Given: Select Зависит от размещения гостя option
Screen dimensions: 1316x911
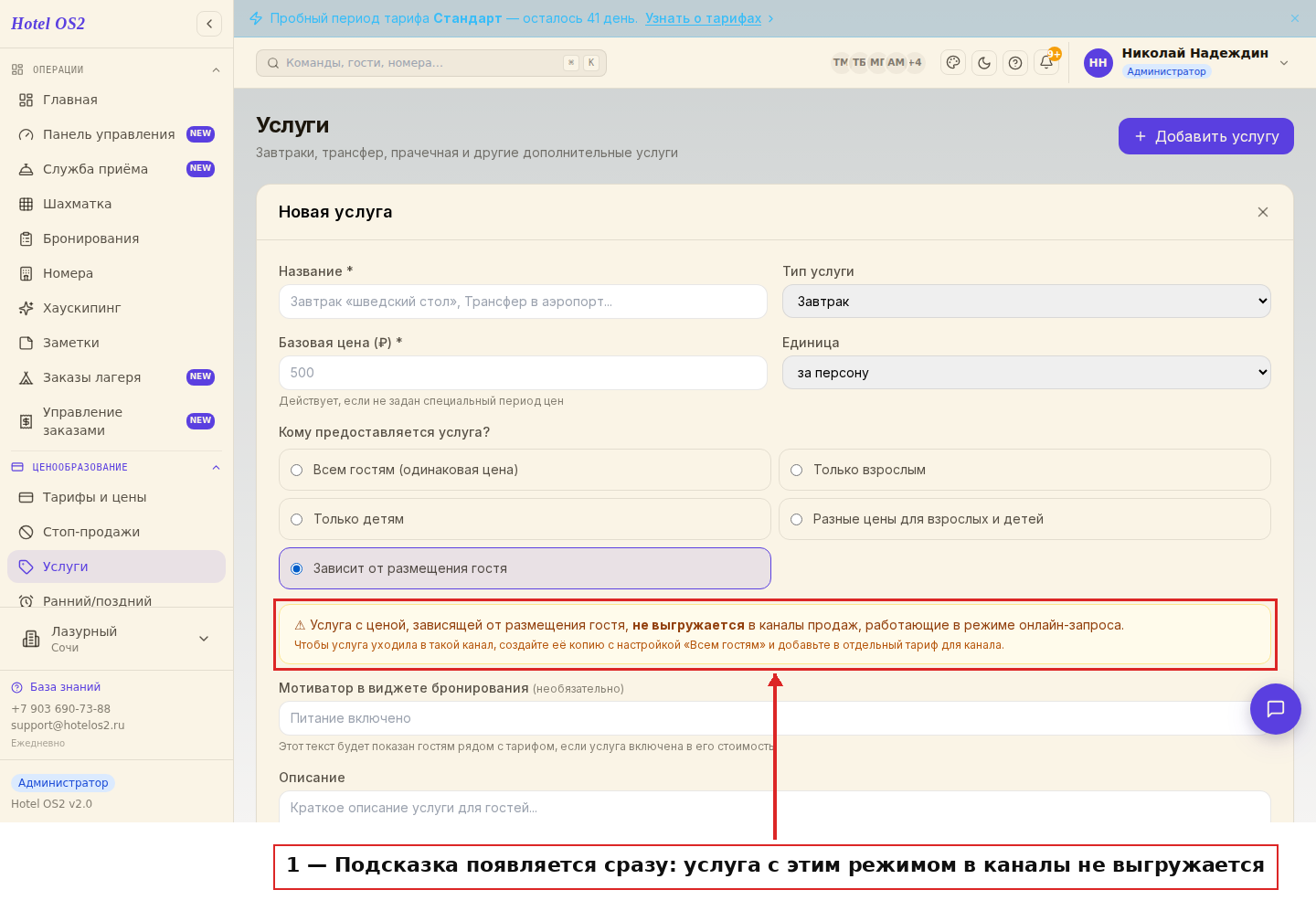Looking at the screenshot, I should pos(525,568).
